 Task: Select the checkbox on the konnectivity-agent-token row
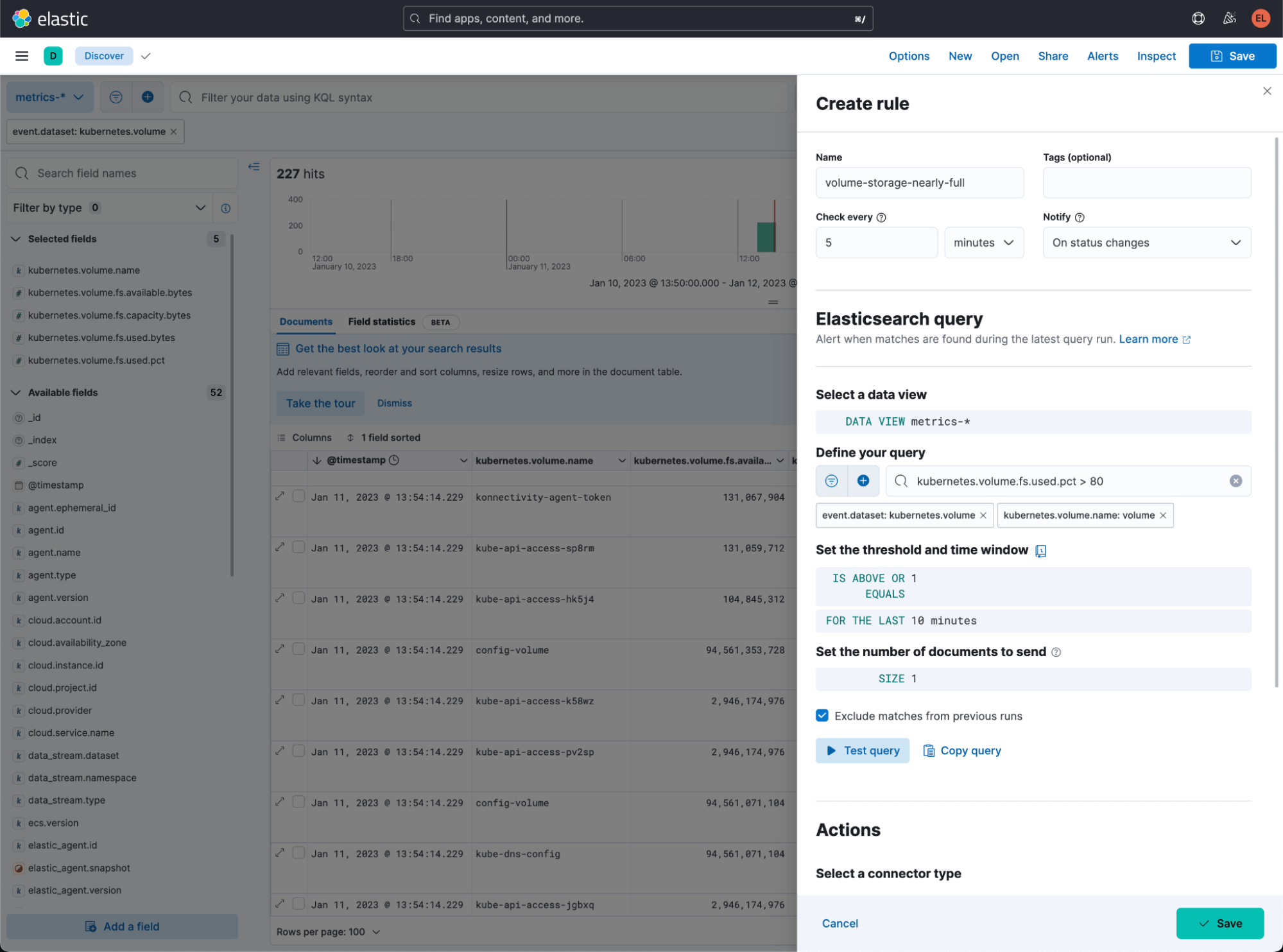point(298,496)
